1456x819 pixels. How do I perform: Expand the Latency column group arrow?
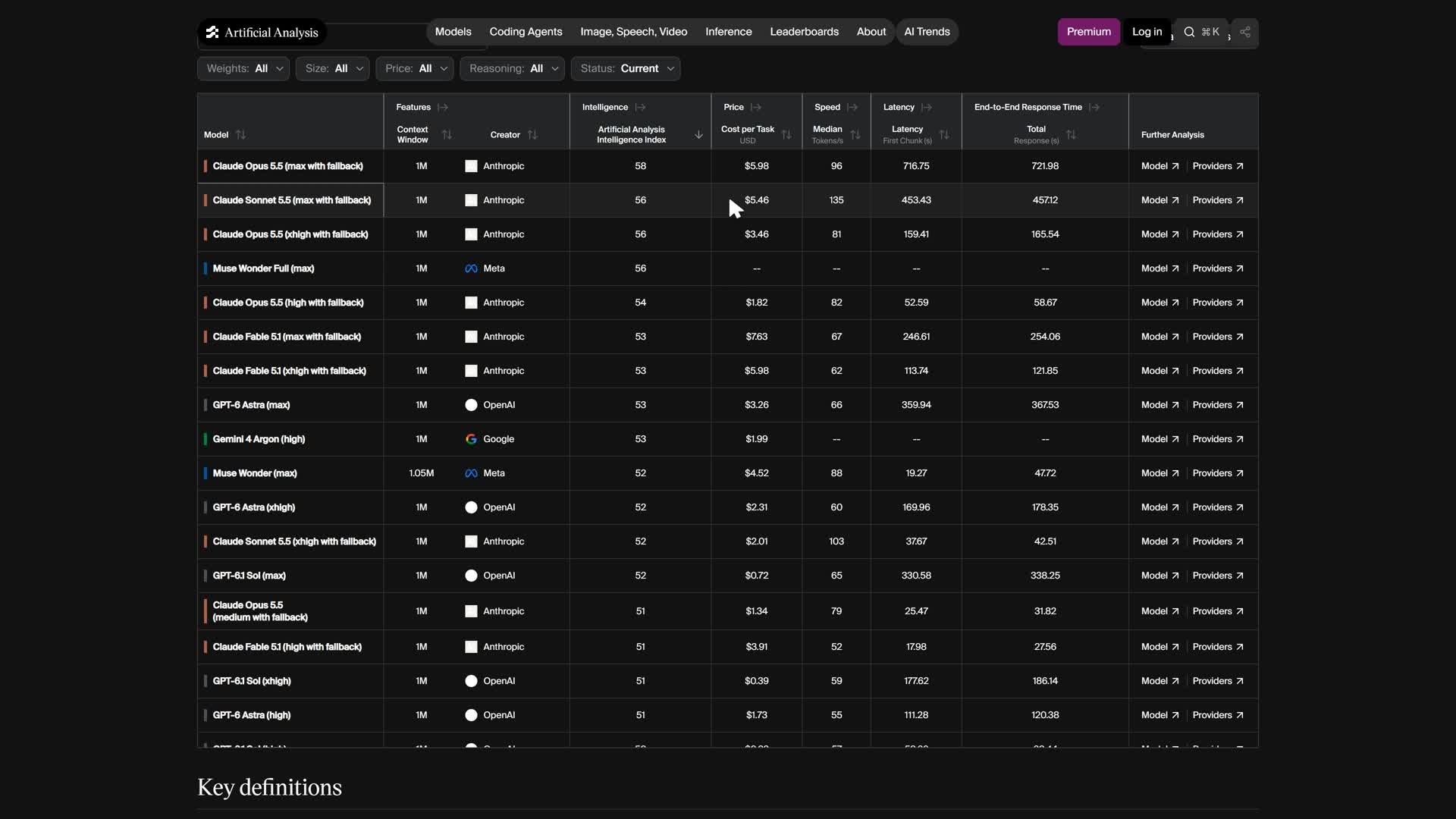927,108
